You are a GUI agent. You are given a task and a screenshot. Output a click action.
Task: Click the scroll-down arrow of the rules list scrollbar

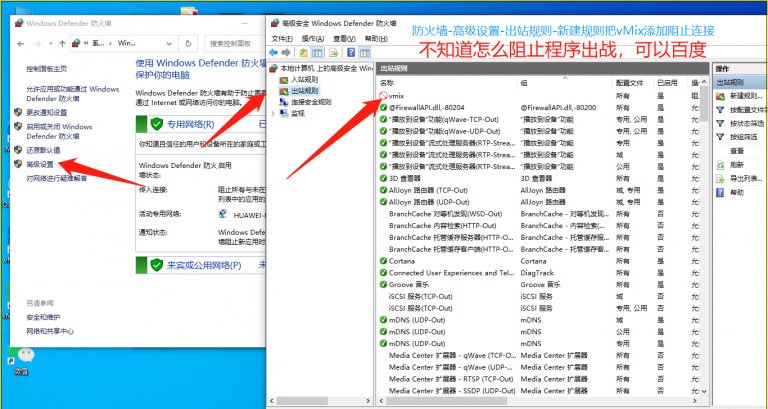(704, 391)
